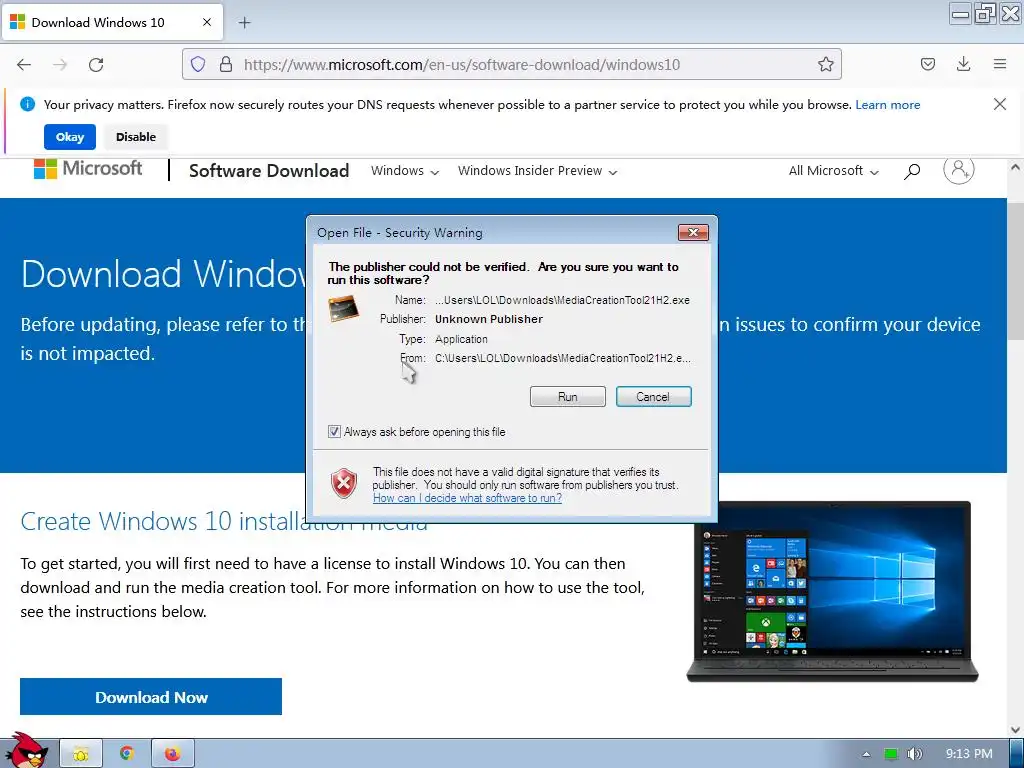Viewport: 1024px width, 768px height.
Task: Click the scrollbar down arrow
Action: [x=1015, y=729]
